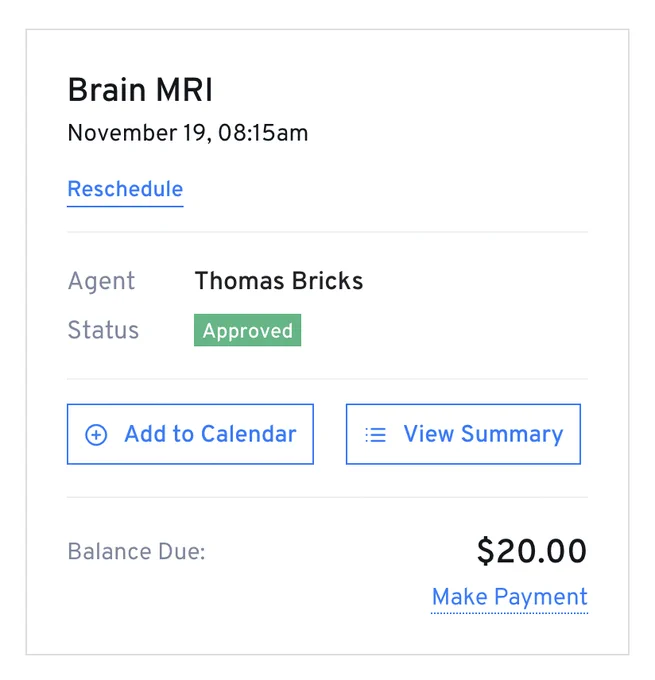Screen dimensions: 655x680
Task: Click the green Approved status badge
Action: point(247,330)
